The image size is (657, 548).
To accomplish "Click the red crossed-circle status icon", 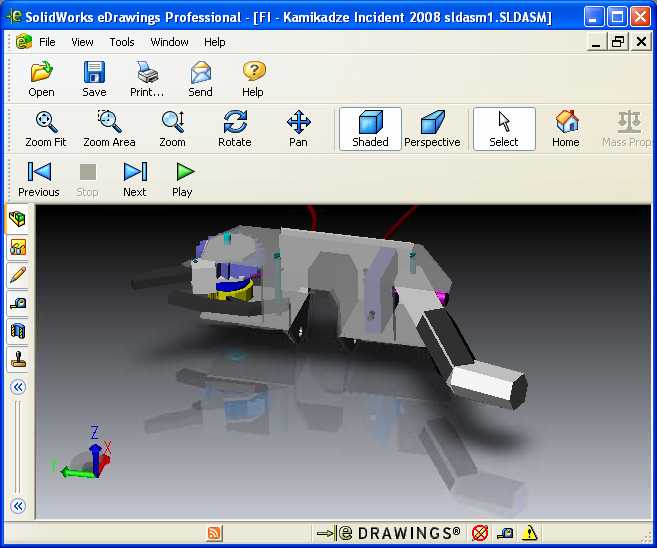I will pyautogui.click(x=480, y=533).
